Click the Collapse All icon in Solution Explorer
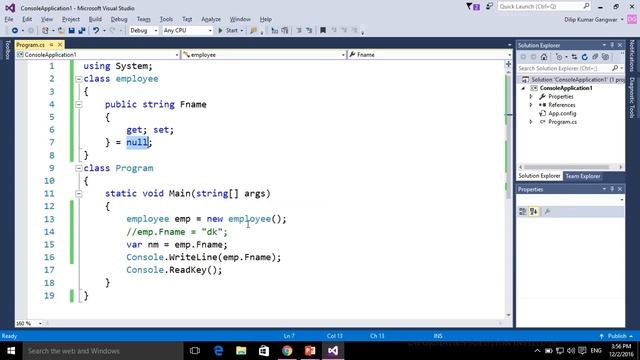The height and width of the screenshot is (360, 640). point(595,57)
